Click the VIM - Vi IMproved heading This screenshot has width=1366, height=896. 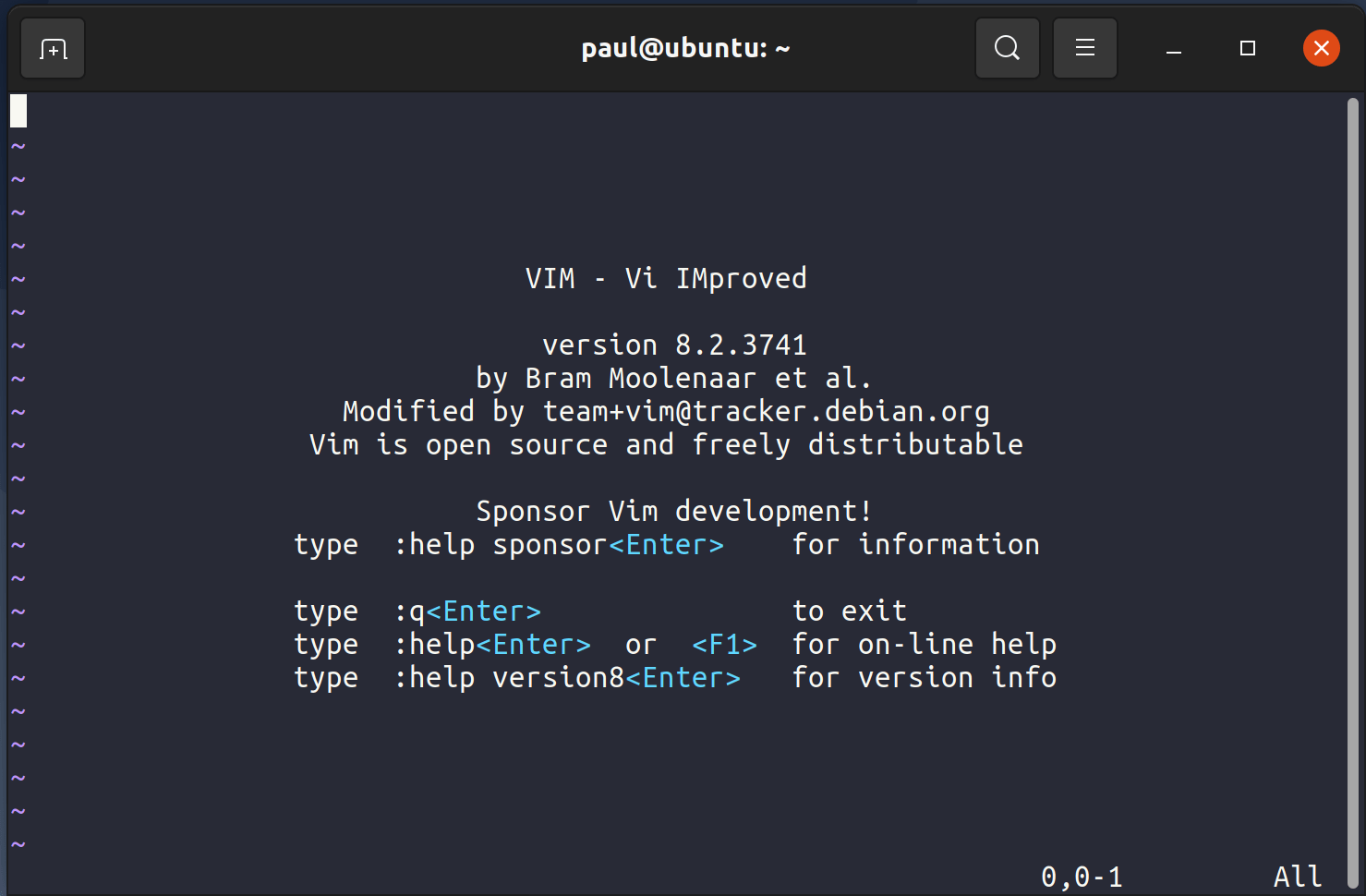[666, 277]
